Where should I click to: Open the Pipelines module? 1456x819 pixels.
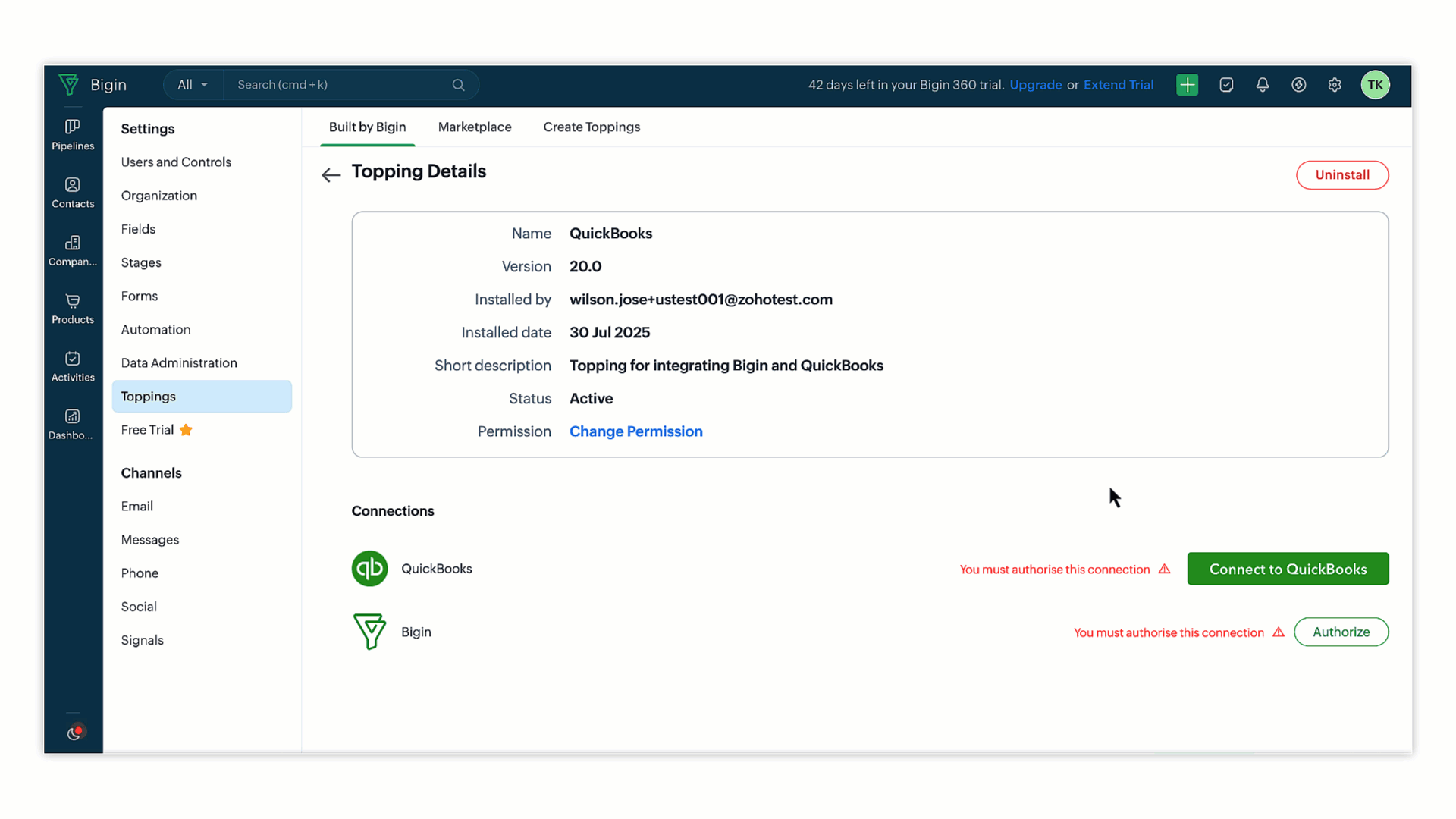pos(73,135)
